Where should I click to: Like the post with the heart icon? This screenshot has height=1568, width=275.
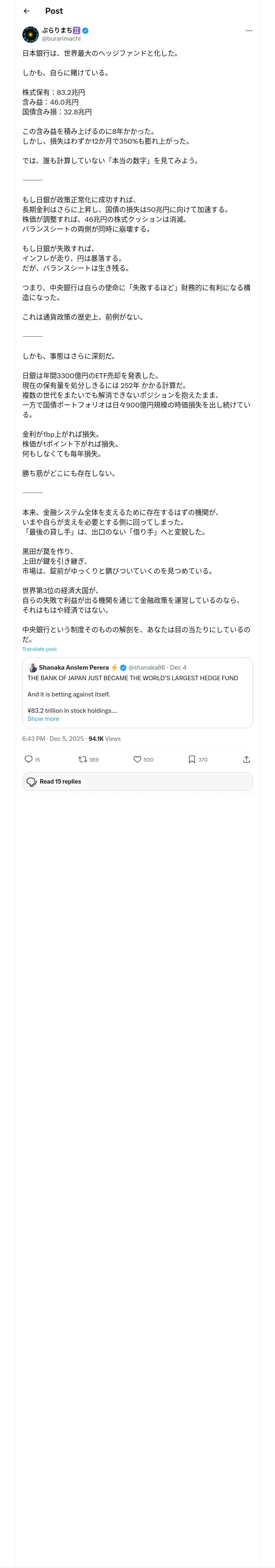(137, 759)
